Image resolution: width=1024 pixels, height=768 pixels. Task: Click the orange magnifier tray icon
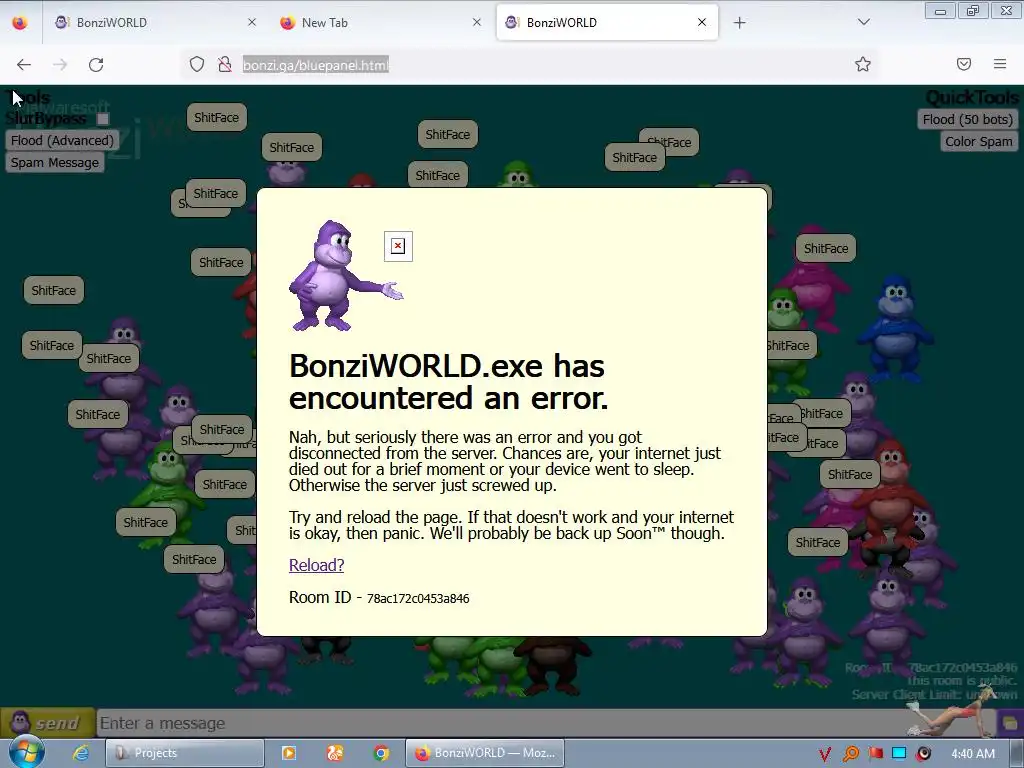(850, 754)
